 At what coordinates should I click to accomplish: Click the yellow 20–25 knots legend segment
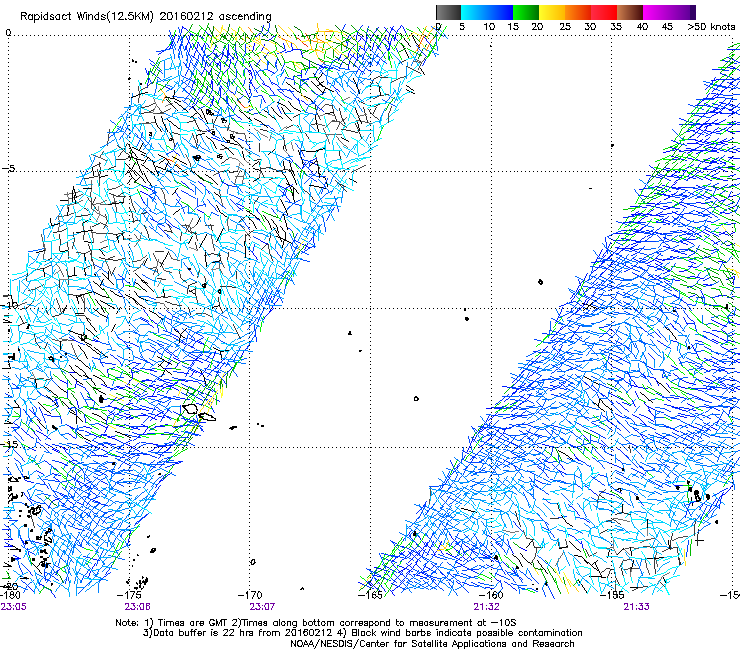pos(552,12)
